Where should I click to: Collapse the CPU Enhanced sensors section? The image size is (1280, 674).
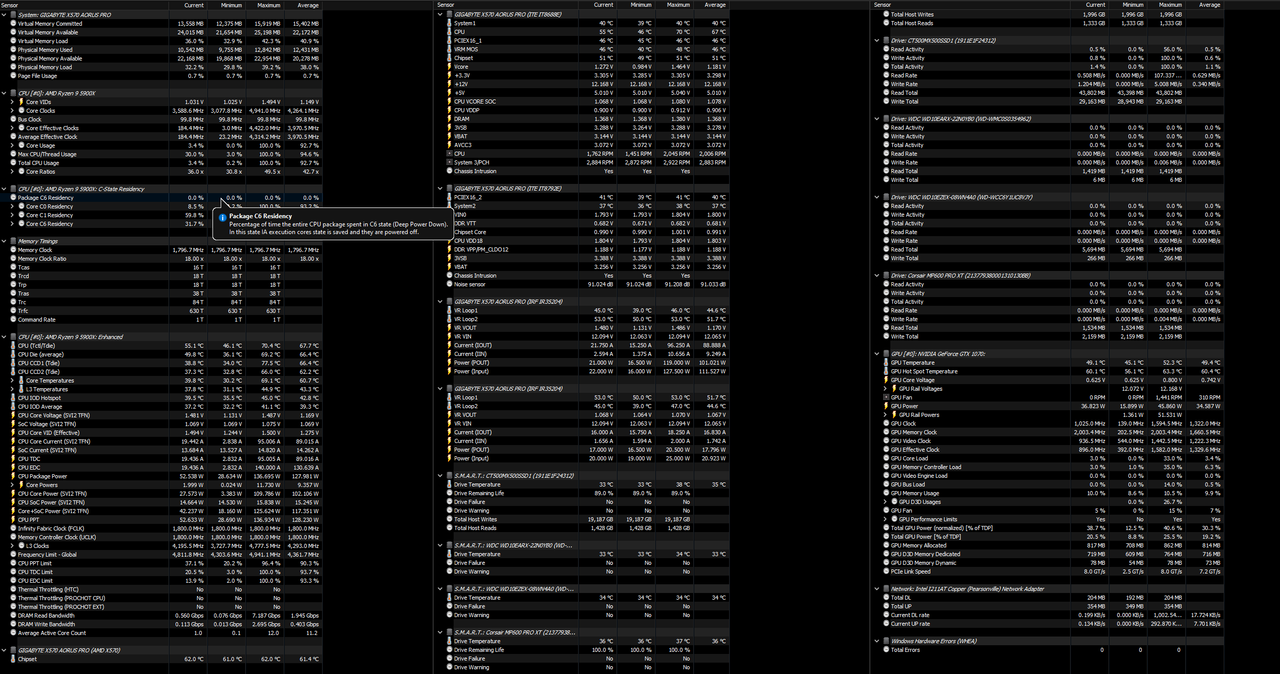point(5,337)
